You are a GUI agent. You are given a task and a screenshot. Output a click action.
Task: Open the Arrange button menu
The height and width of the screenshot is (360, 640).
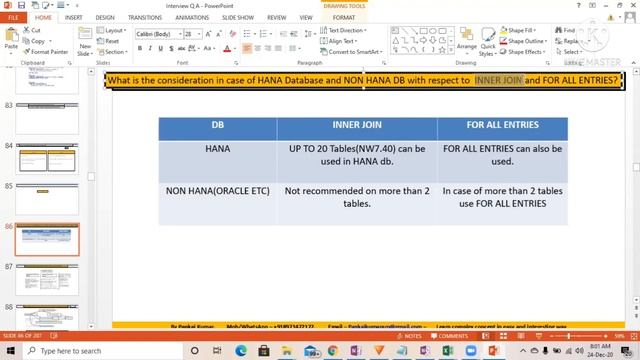pyautogui.click(x=467, y=41)
